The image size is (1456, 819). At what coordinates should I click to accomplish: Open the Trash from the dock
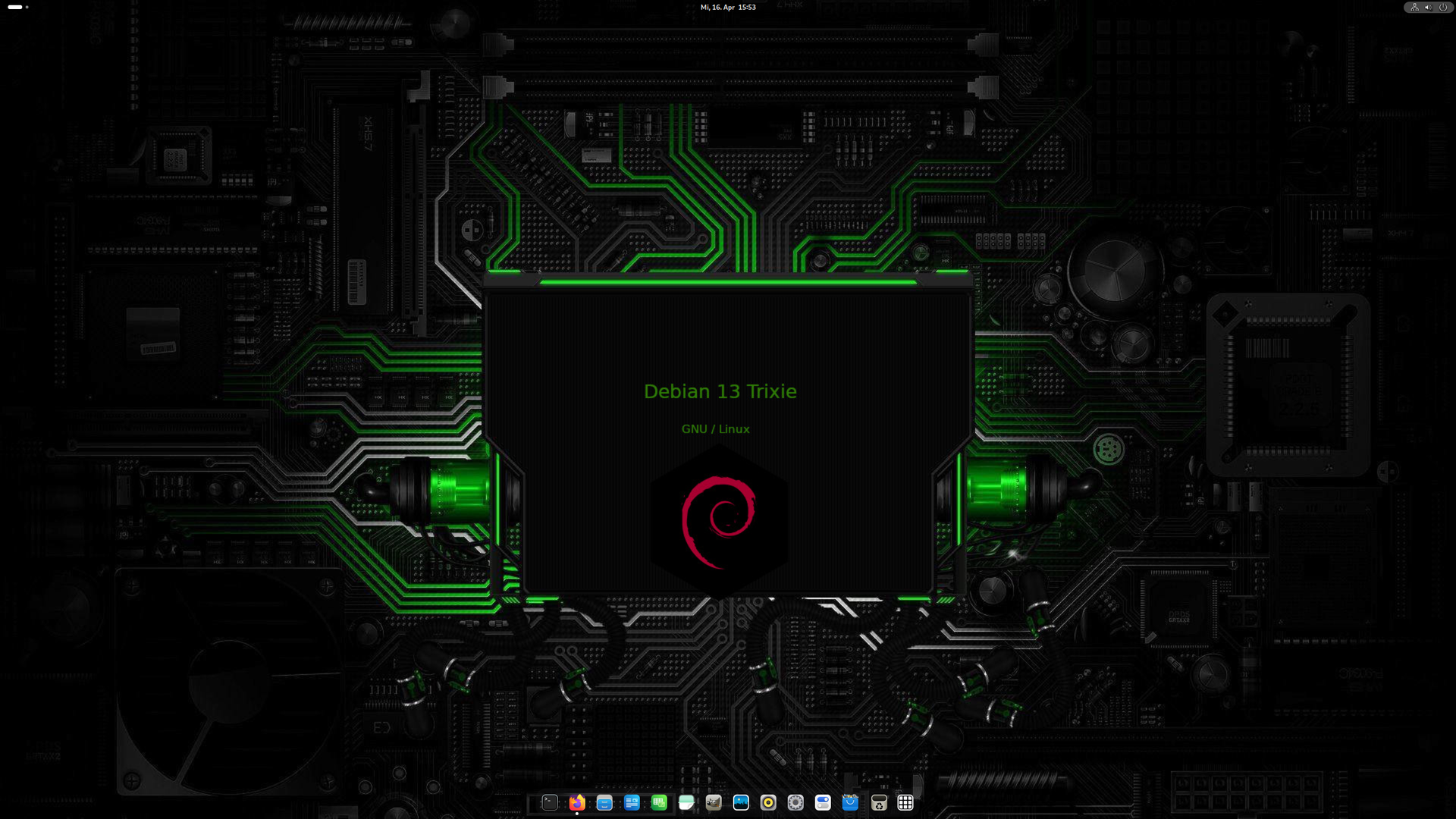point(878,802)
